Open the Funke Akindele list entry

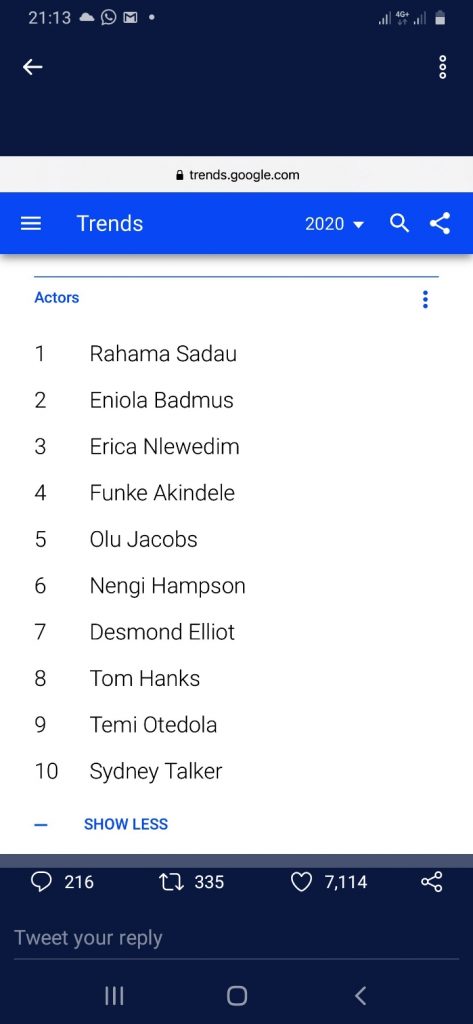(162, 493)
